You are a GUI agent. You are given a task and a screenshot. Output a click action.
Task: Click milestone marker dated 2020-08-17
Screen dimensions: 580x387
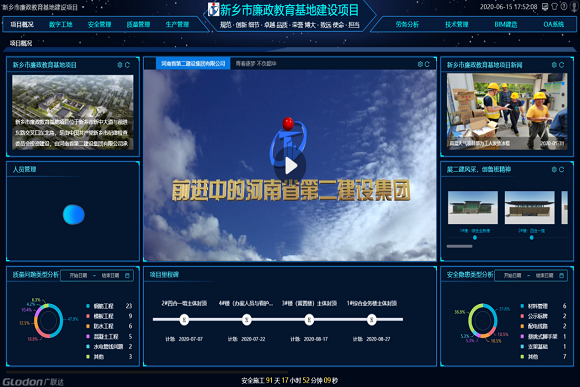[x=309, y=319]
